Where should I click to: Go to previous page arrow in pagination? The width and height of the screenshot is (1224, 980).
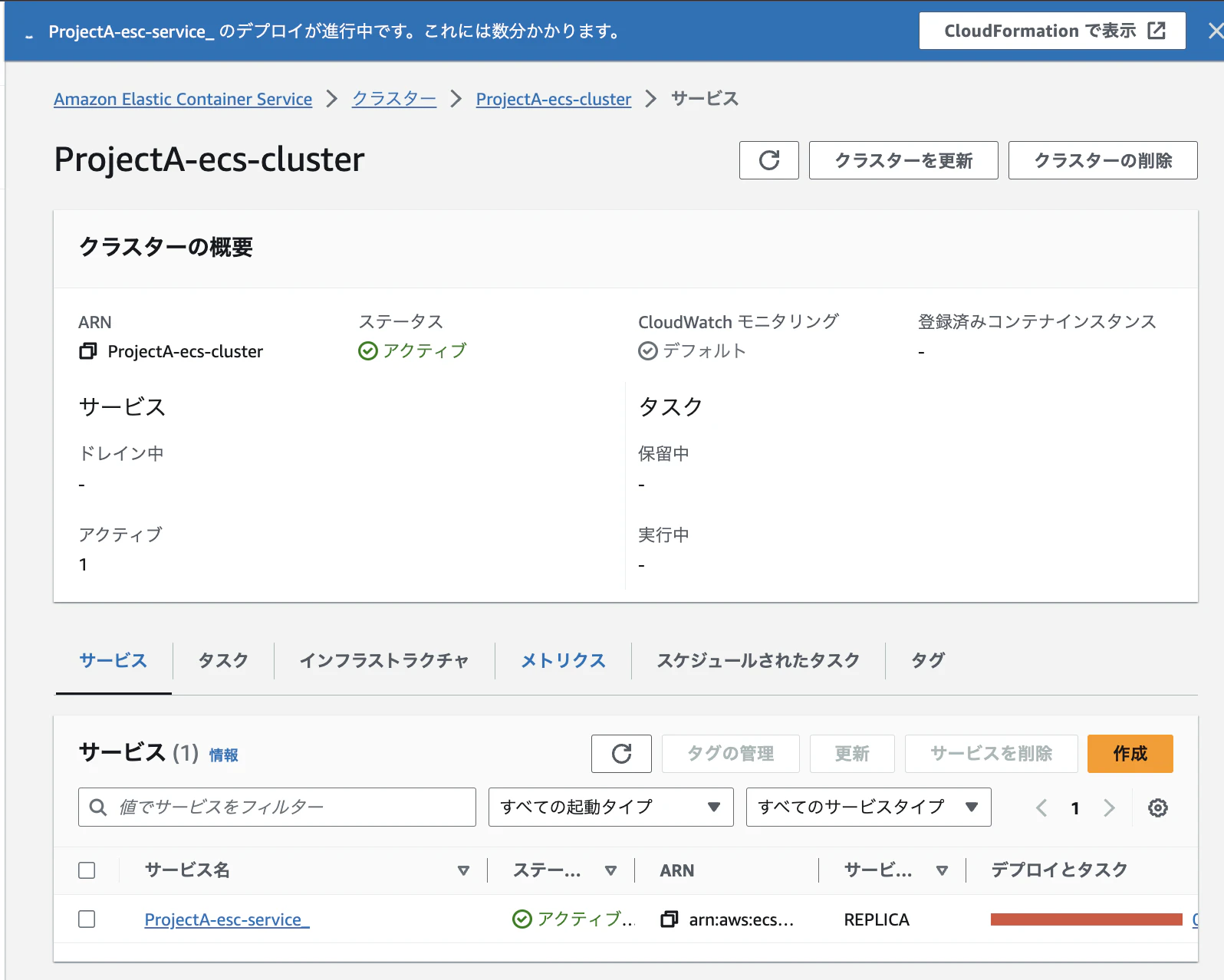coord(1041,807)
